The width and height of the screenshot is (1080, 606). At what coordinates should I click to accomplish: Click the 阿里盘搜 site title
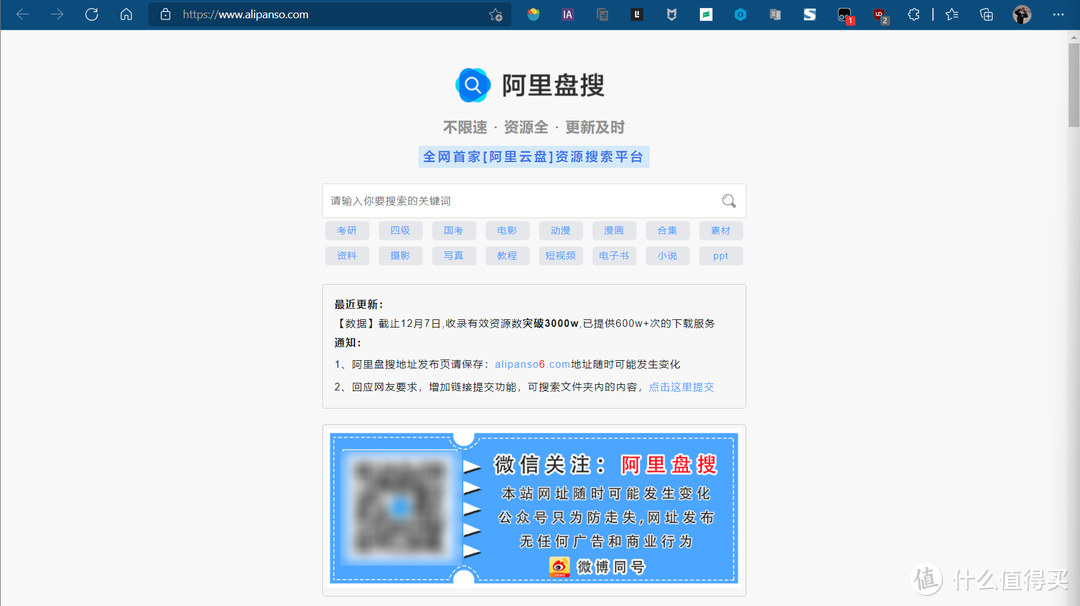point(552,85)
